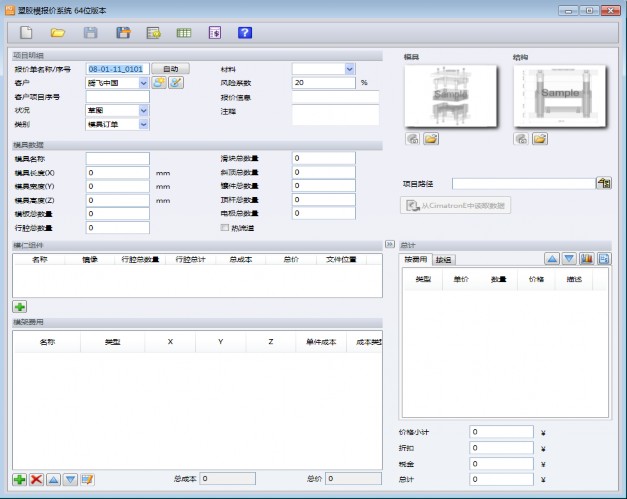Open a quote file via folder icon
The image size is (627, 499).
coord(59,33)
